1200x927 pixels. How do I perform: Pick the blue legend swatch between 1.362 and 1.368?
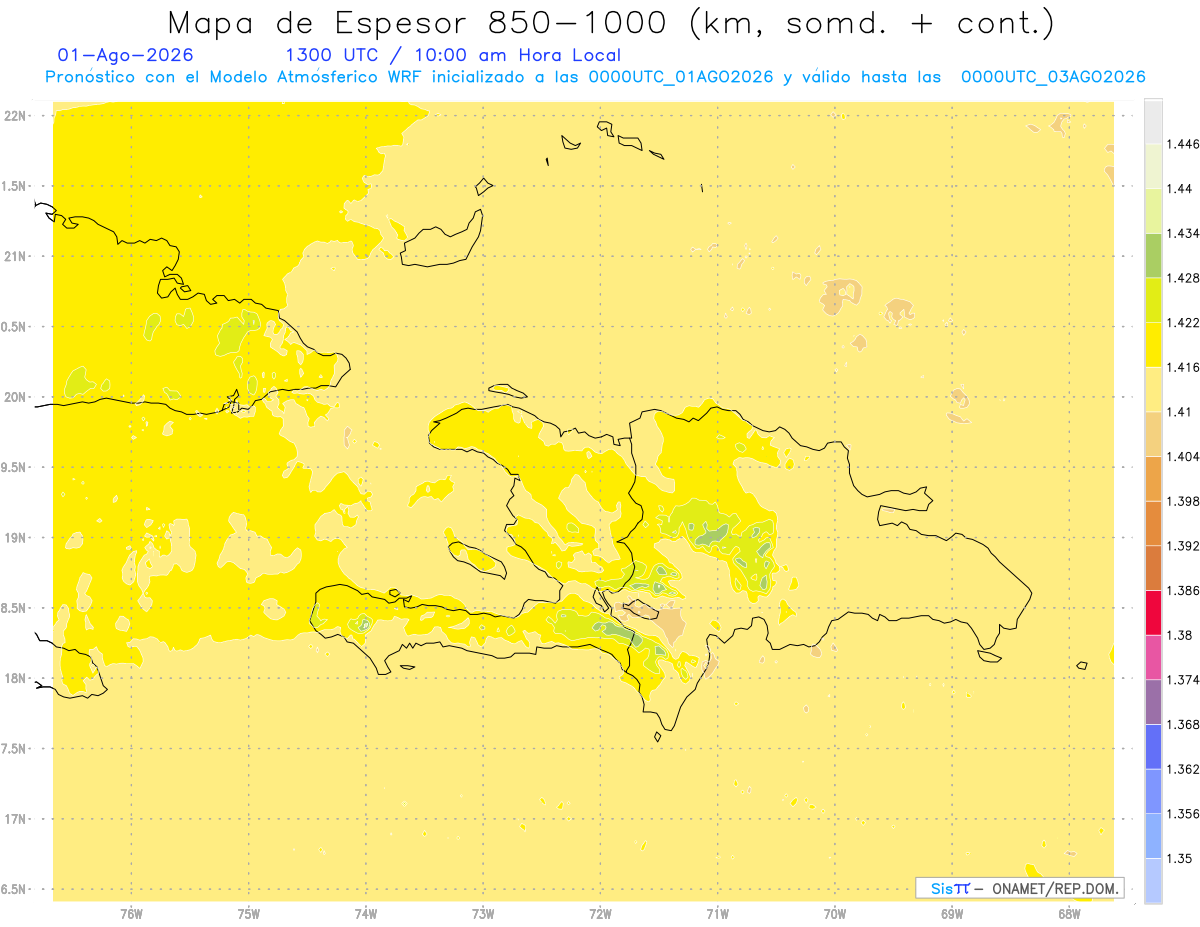(x=1153, y=747)
